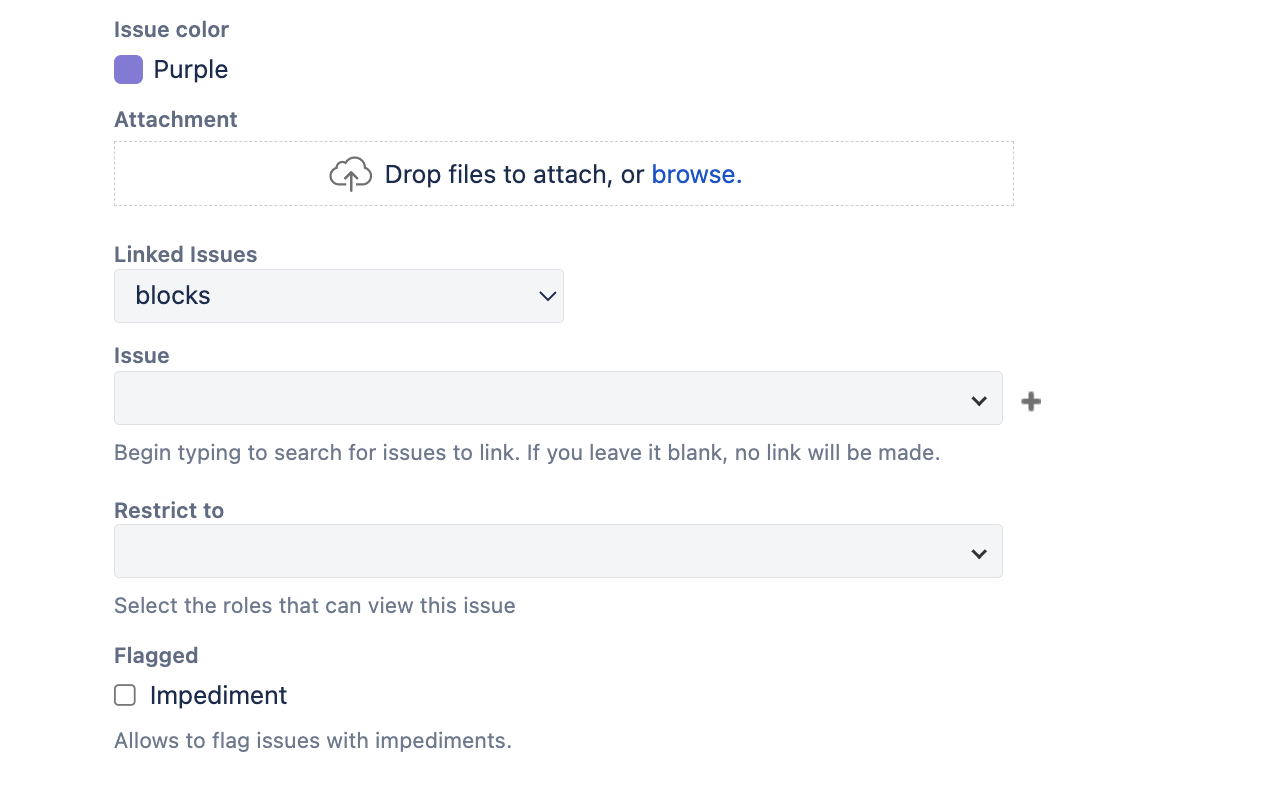Click the "Begin typing to search" help text

[527, 452]
